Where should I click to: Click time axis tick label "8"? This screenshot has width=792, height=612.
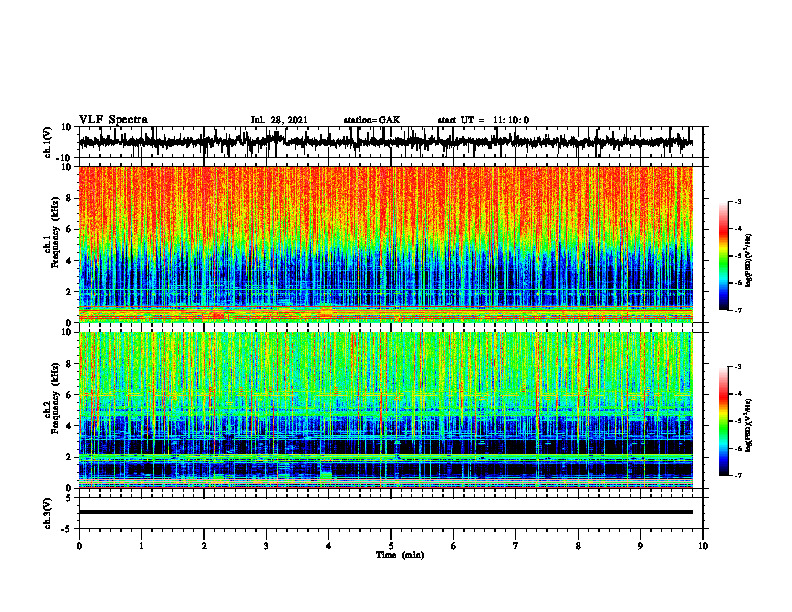pos(578,546)
